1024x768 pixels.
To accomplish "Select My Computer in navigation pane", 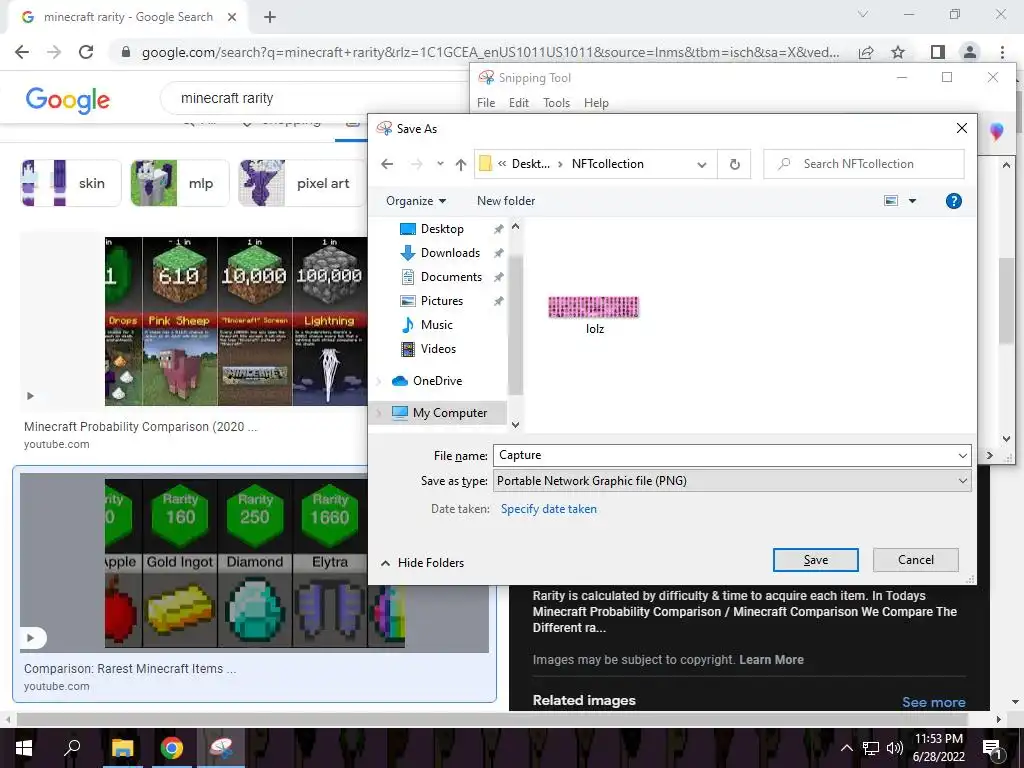I will pyautogui.click(x=449, y=413).
